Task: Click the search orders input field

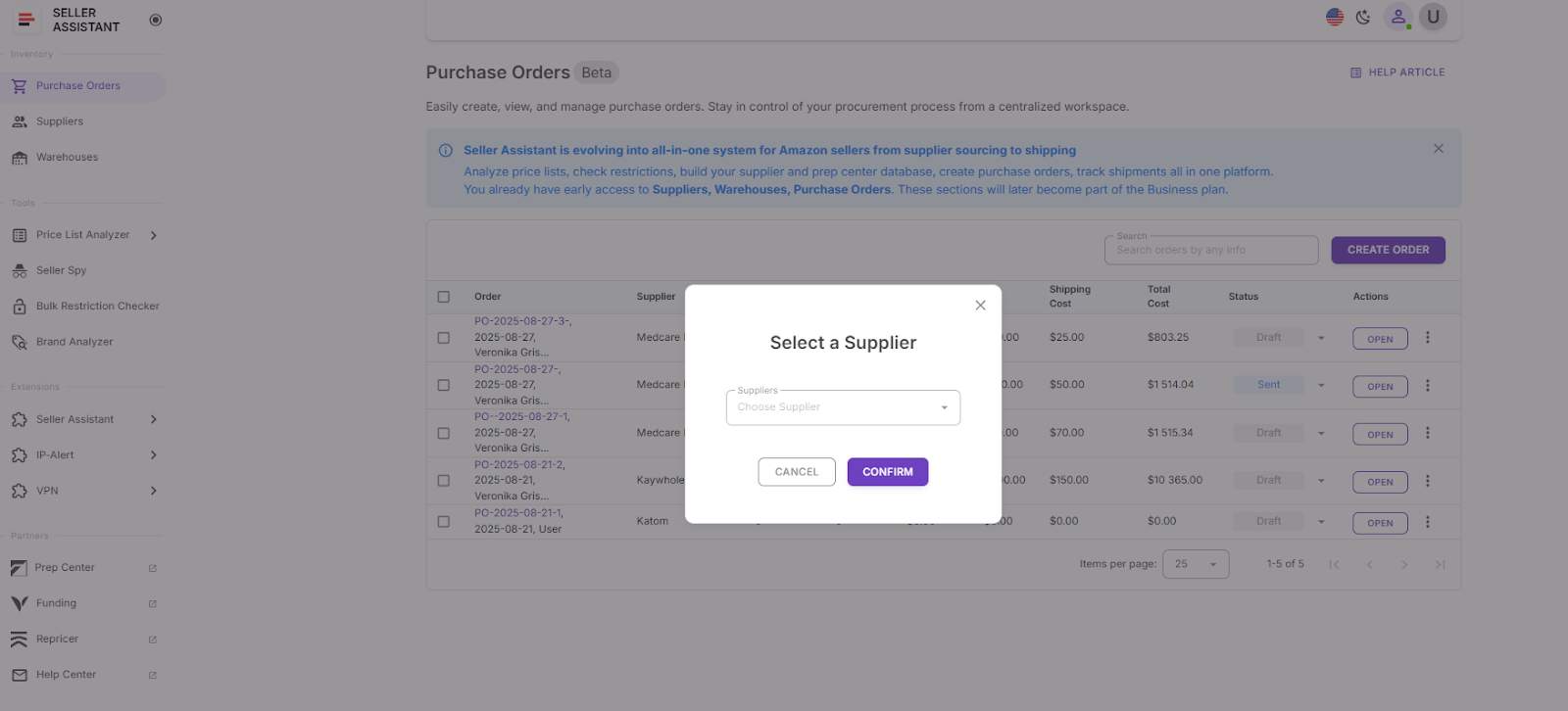Action: click(1209, 250)
